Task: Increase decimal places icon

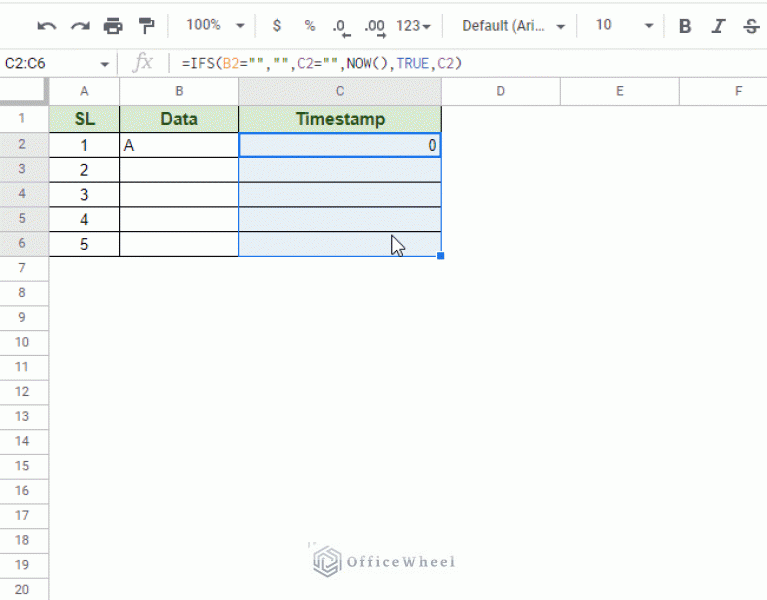Action: coord(375,26)
